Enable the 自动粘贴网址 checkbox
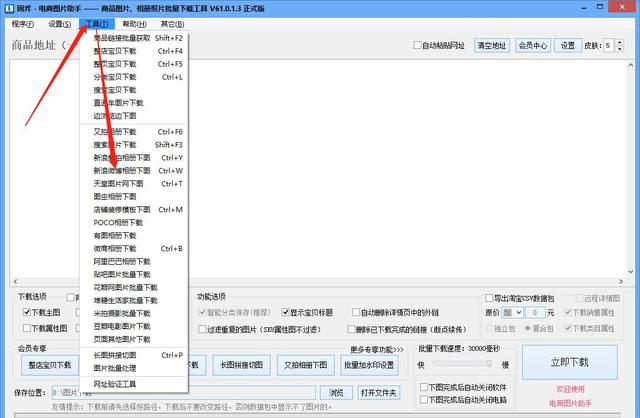Image resolution: width=640 pixels, height=418 pixels. tap(419, 46)
